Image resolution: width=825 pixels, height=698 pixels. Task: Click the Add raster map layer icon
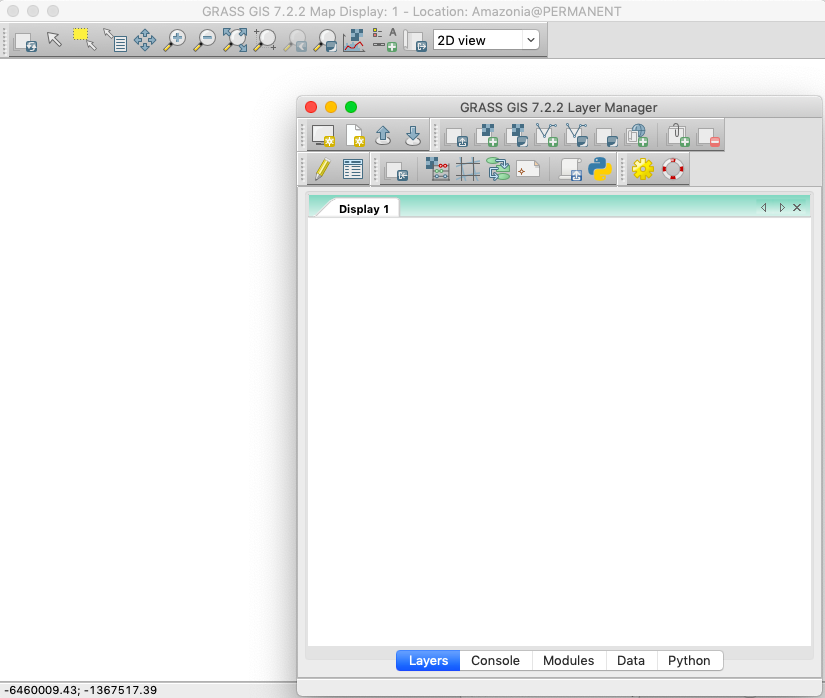tap(487, 135)
